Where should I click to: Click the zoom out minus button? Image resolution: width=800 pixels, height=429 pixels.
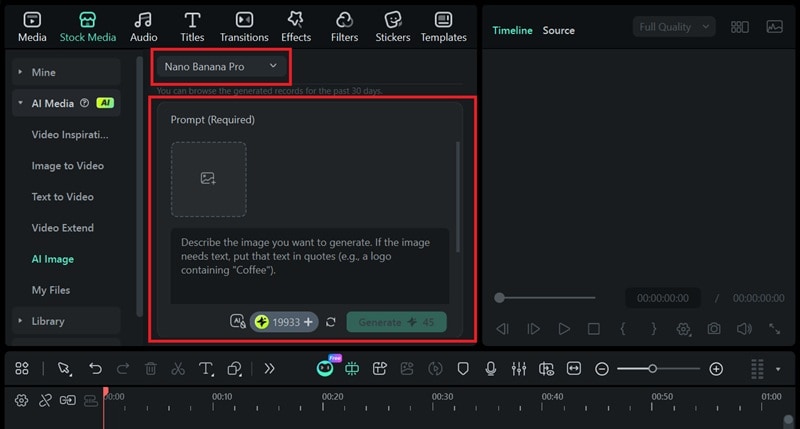click(x=602, y=369)
